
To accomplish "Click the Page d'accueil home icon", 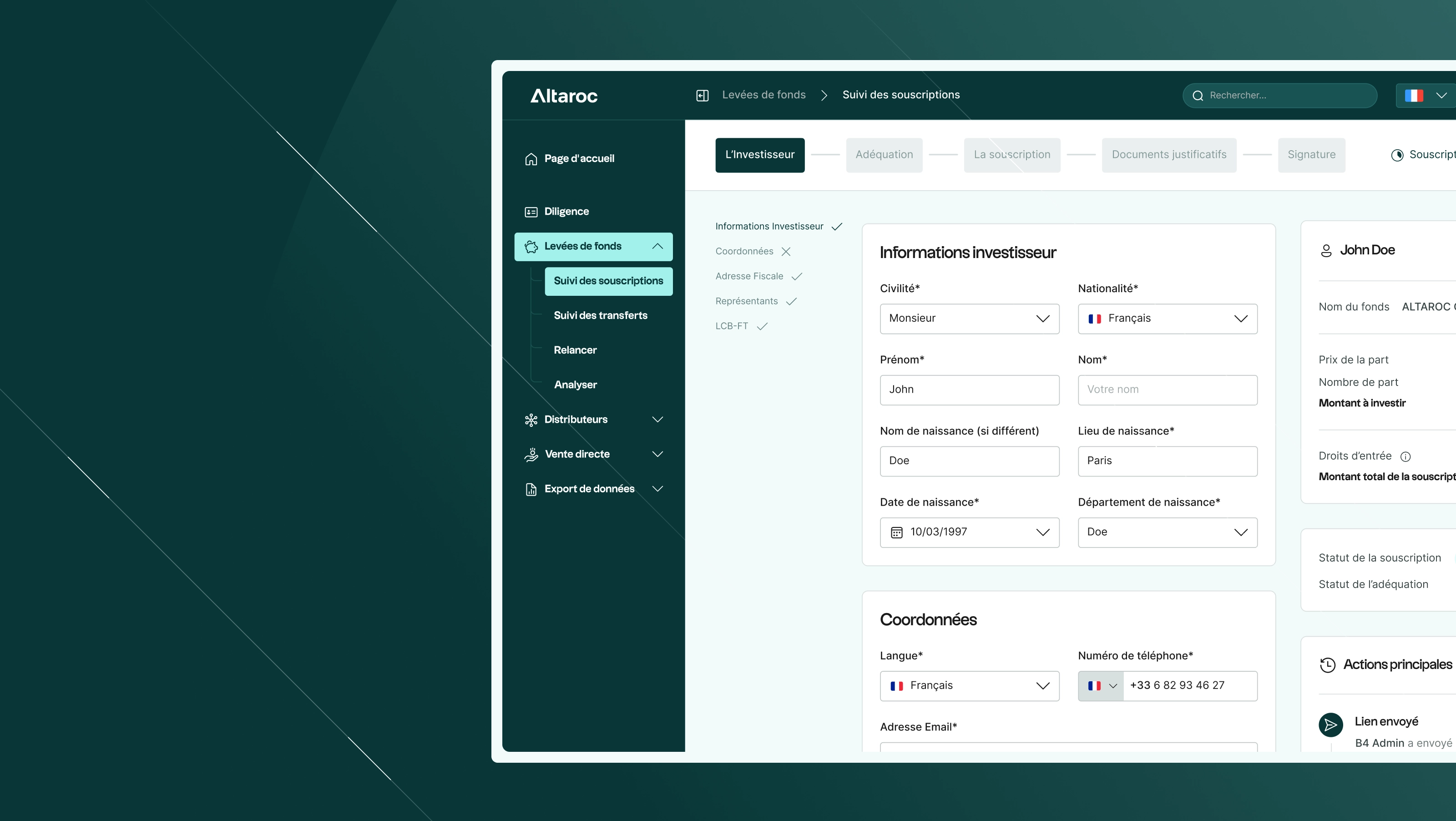I will [531, 159].
